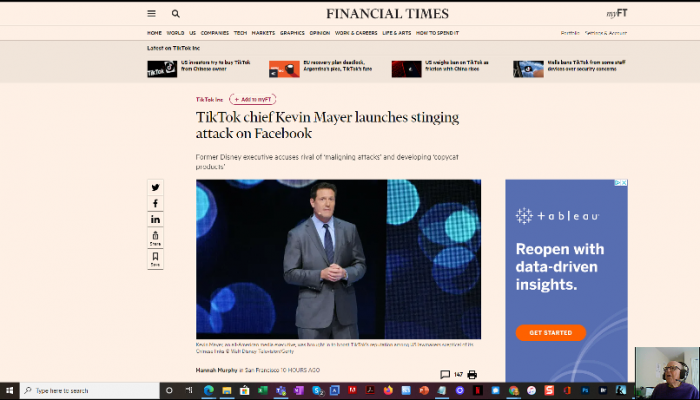Open 'US weighs ban on TikTok' story

point(457,66)
